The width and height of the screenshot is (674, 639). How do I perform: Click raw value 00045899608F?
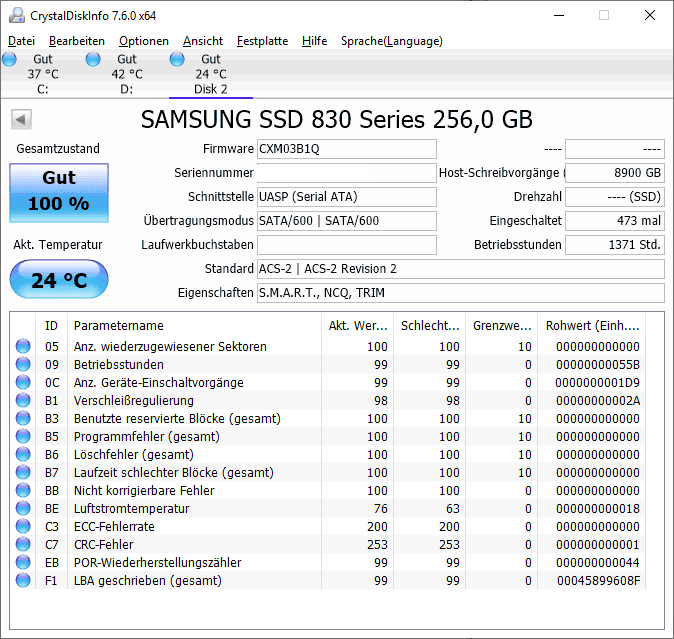(598, 581)
